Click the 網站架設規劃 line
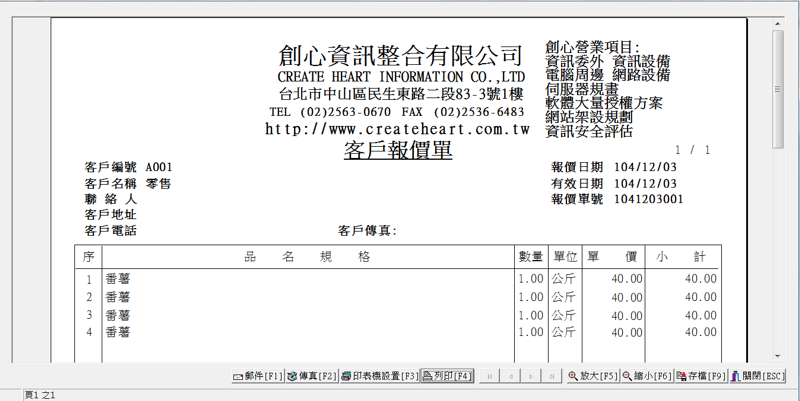 589,117
